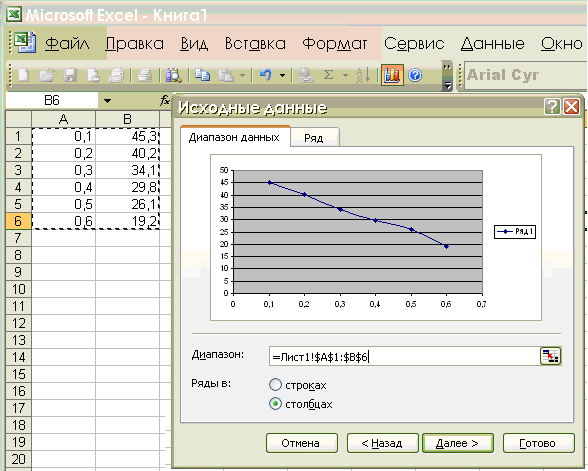Click the Help question mark toolbar icon
The height and width of the screenshot is (471, 588).
[415, 75]
